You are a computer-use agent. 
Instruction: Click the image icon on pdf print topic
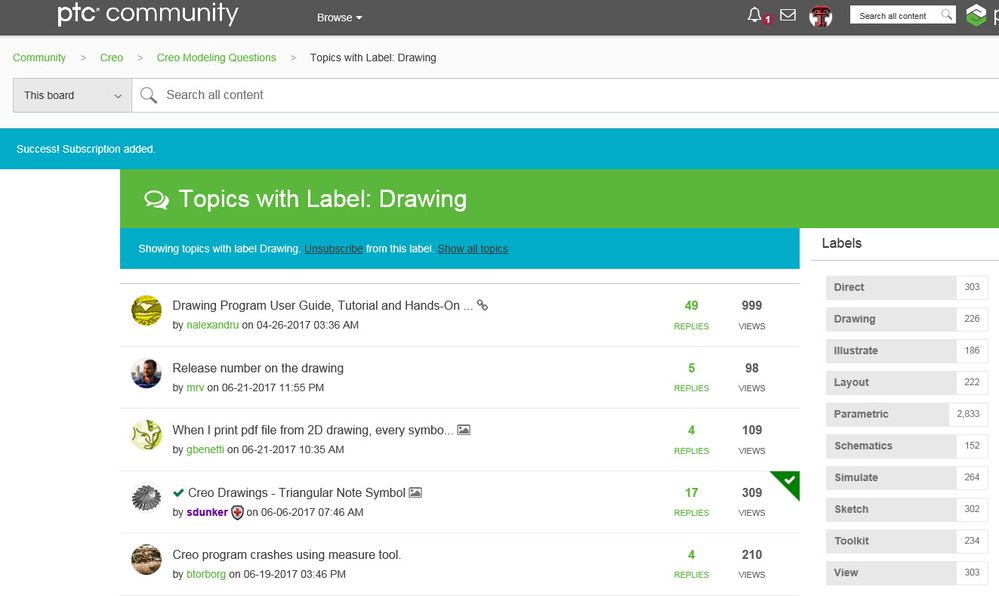464,430
